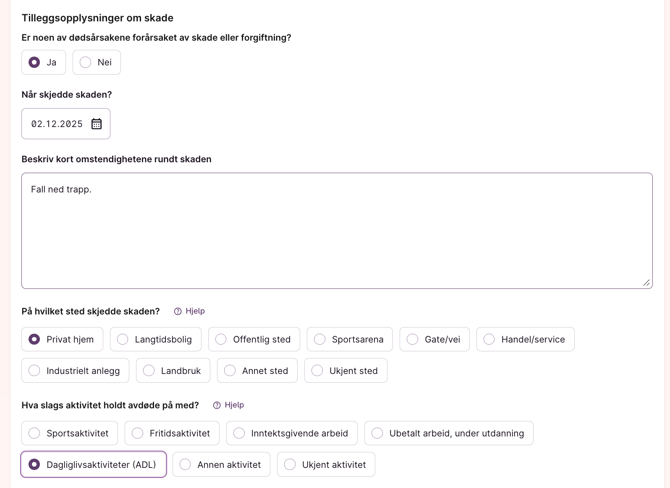
Task: Grab the text area resize handle
Action: (x=646, y=283)
